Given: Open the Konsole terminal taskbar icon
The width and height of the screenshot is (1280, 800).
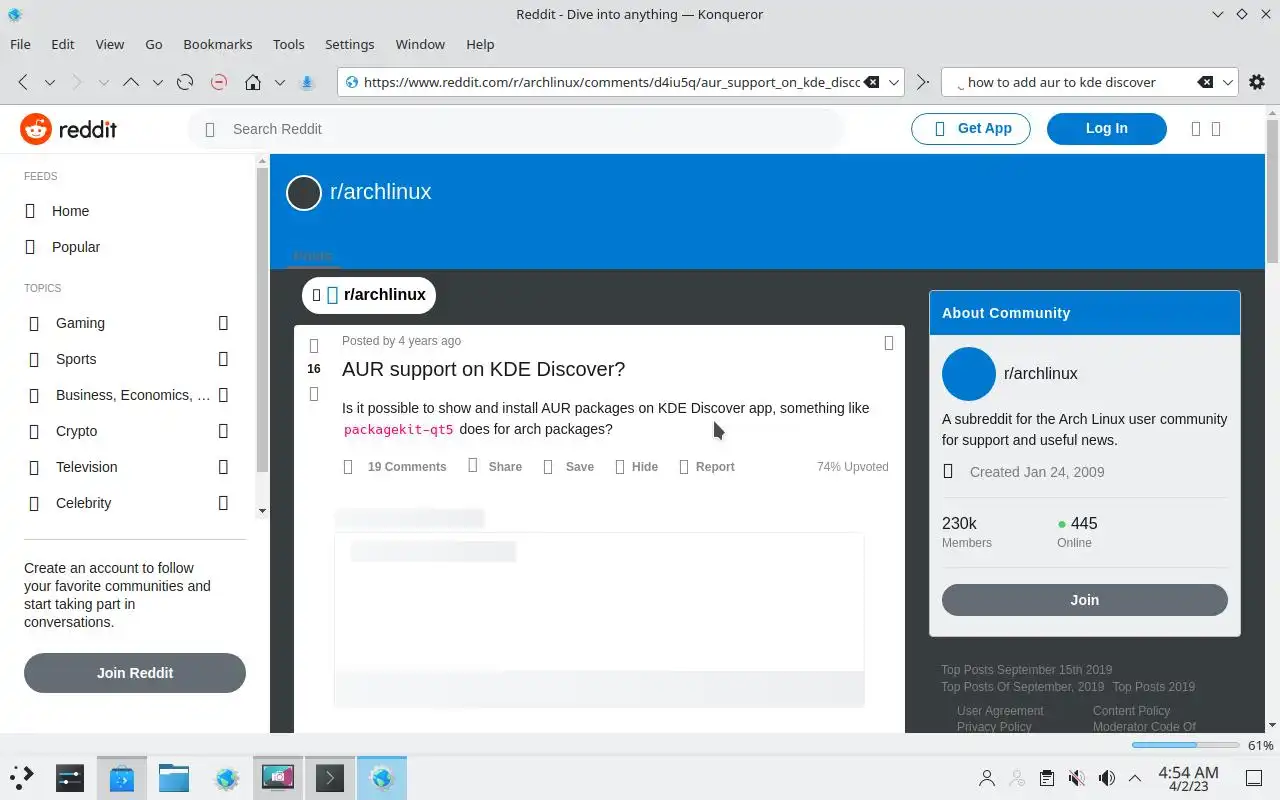Looking at the screenshot, I should coord(330,777).
